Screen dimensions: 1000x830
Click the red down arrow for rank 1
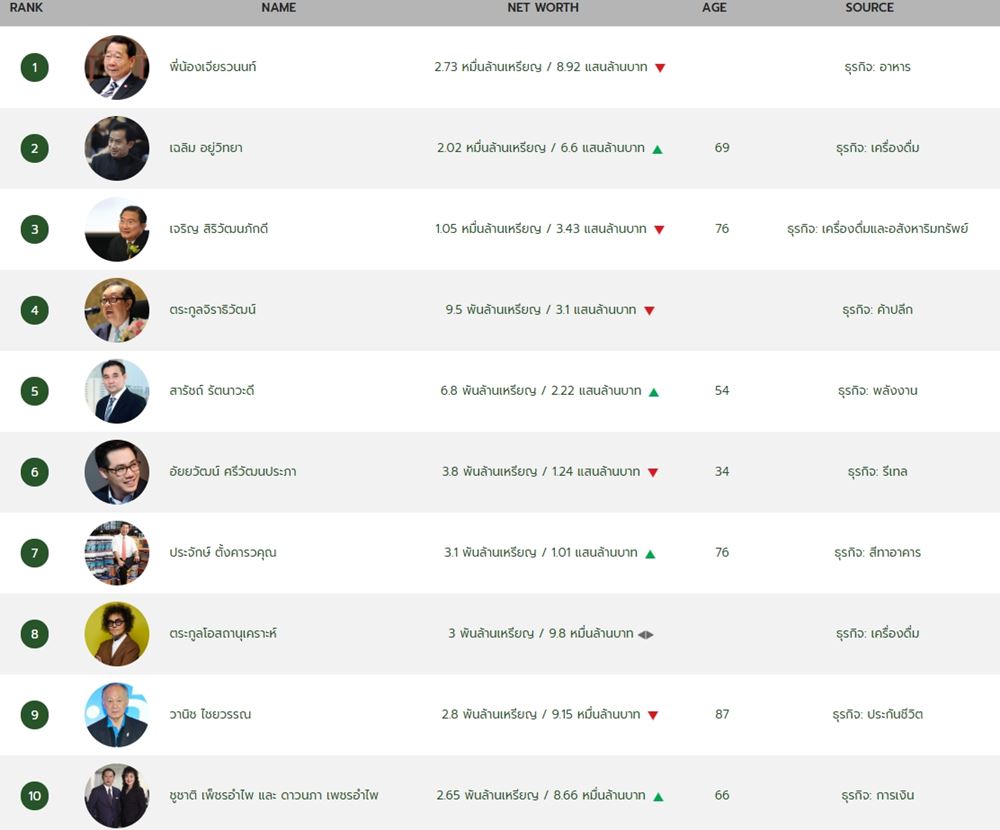click(660, 68)
